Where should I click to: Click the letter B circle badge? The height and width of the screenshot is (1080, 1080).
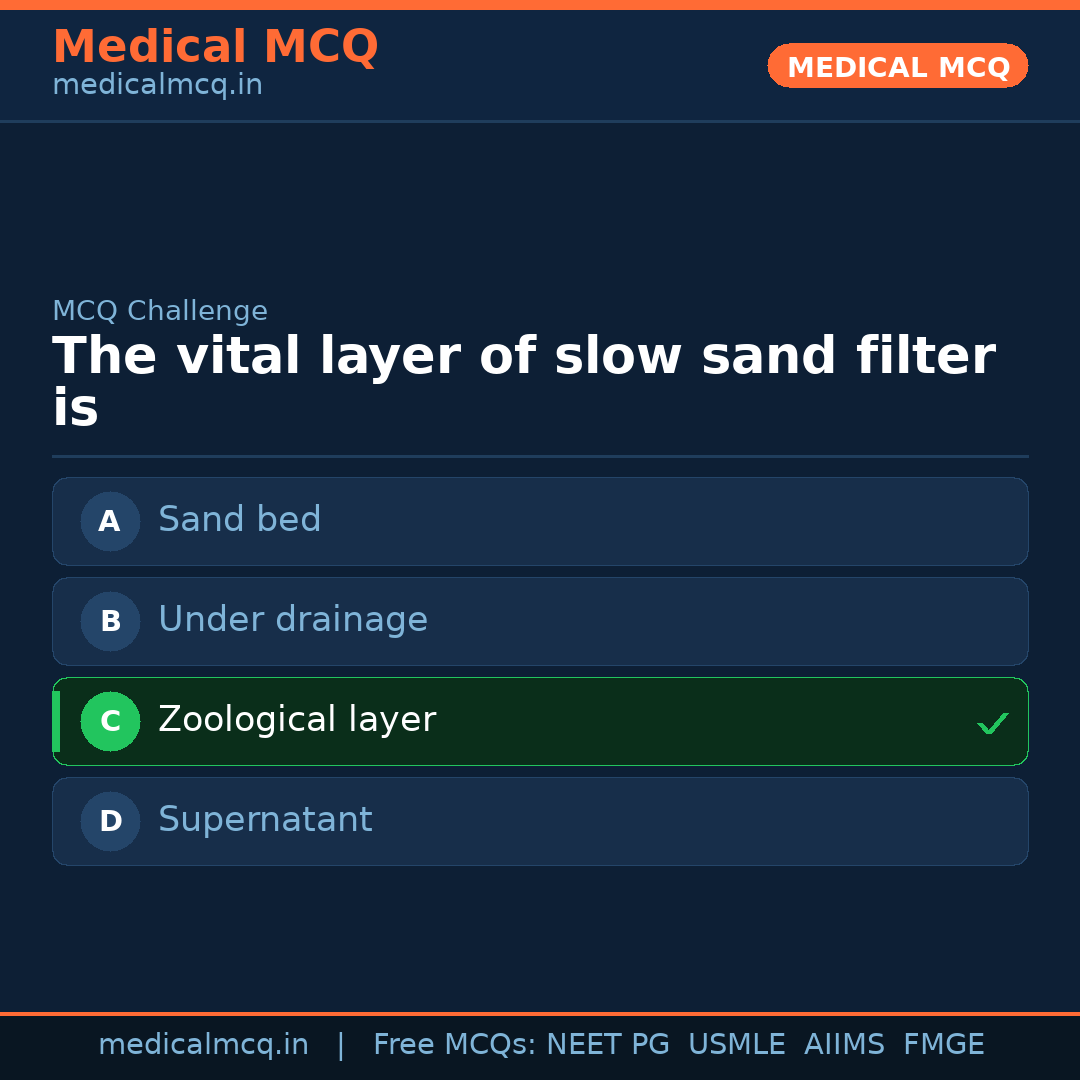coord(110,621)
